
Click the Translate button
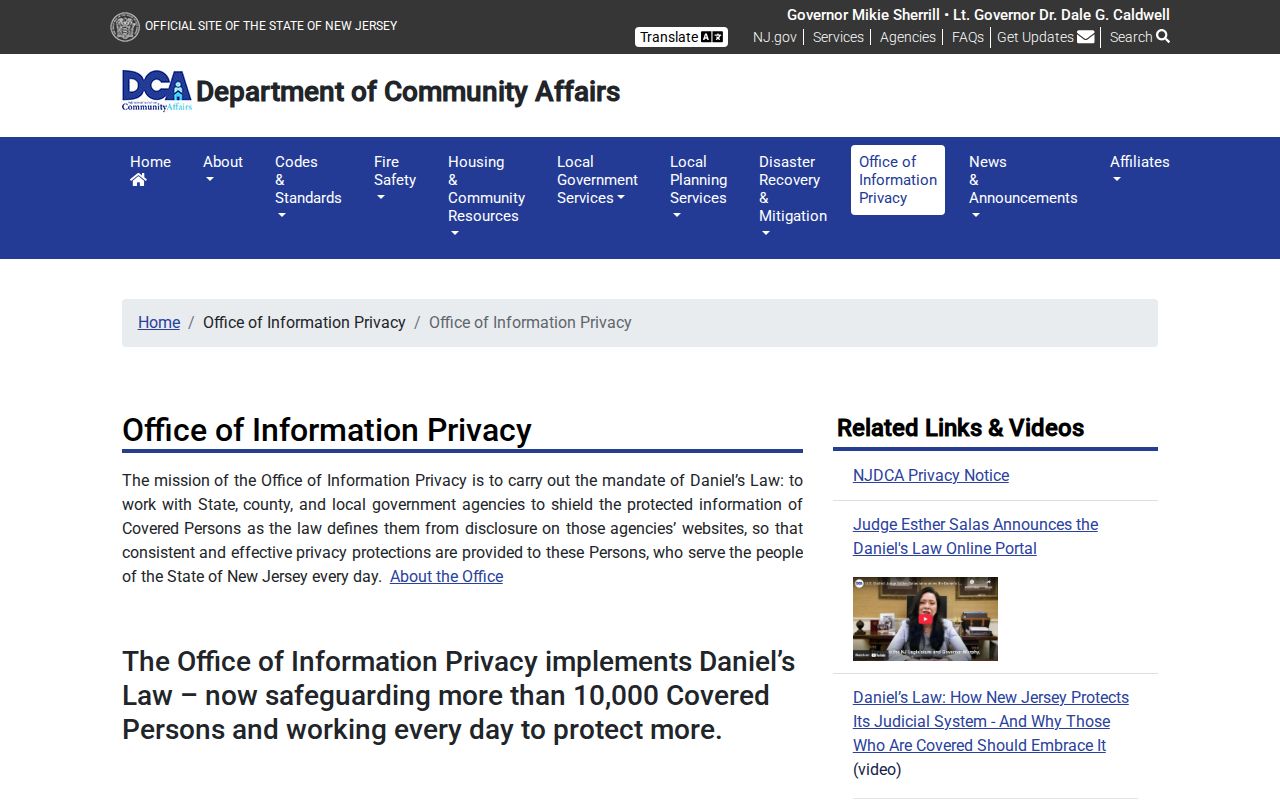tap(681, 37)
